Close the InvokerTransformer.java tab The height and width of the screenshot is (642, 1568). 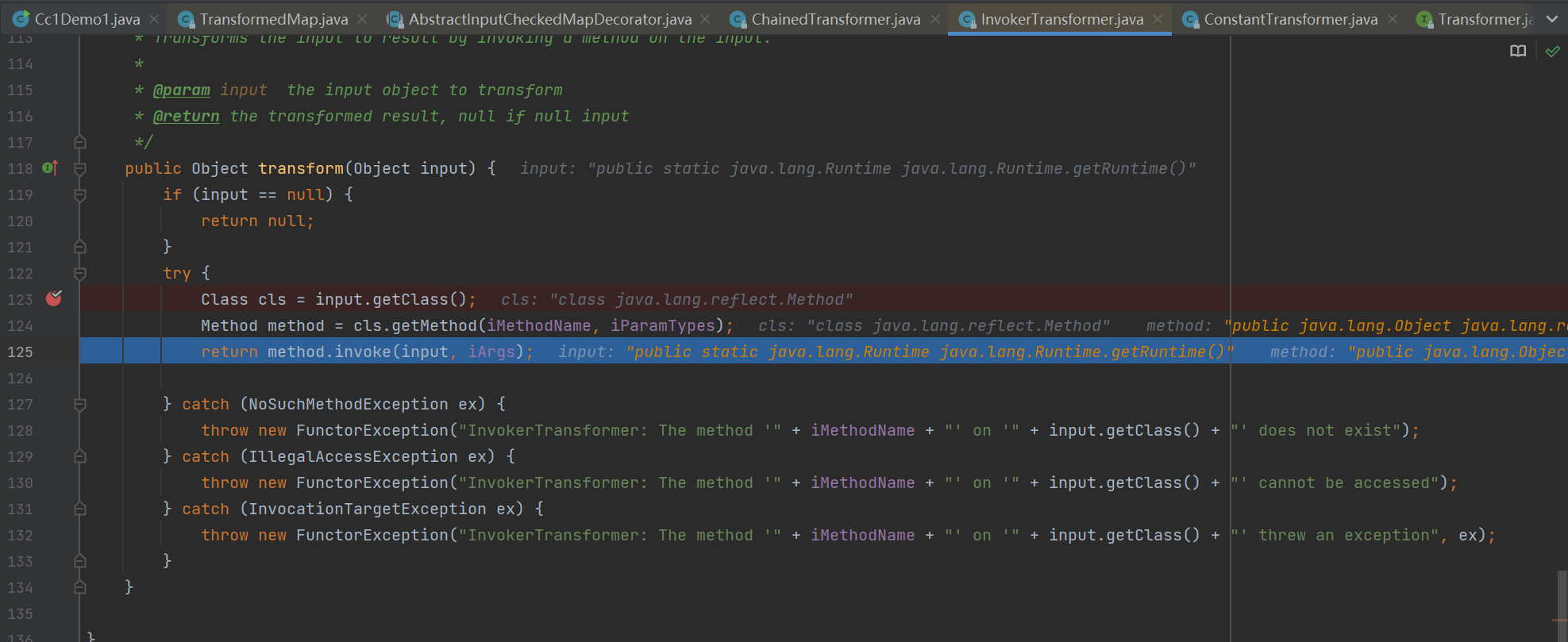pyautogui.click(x=1158, y=19)
